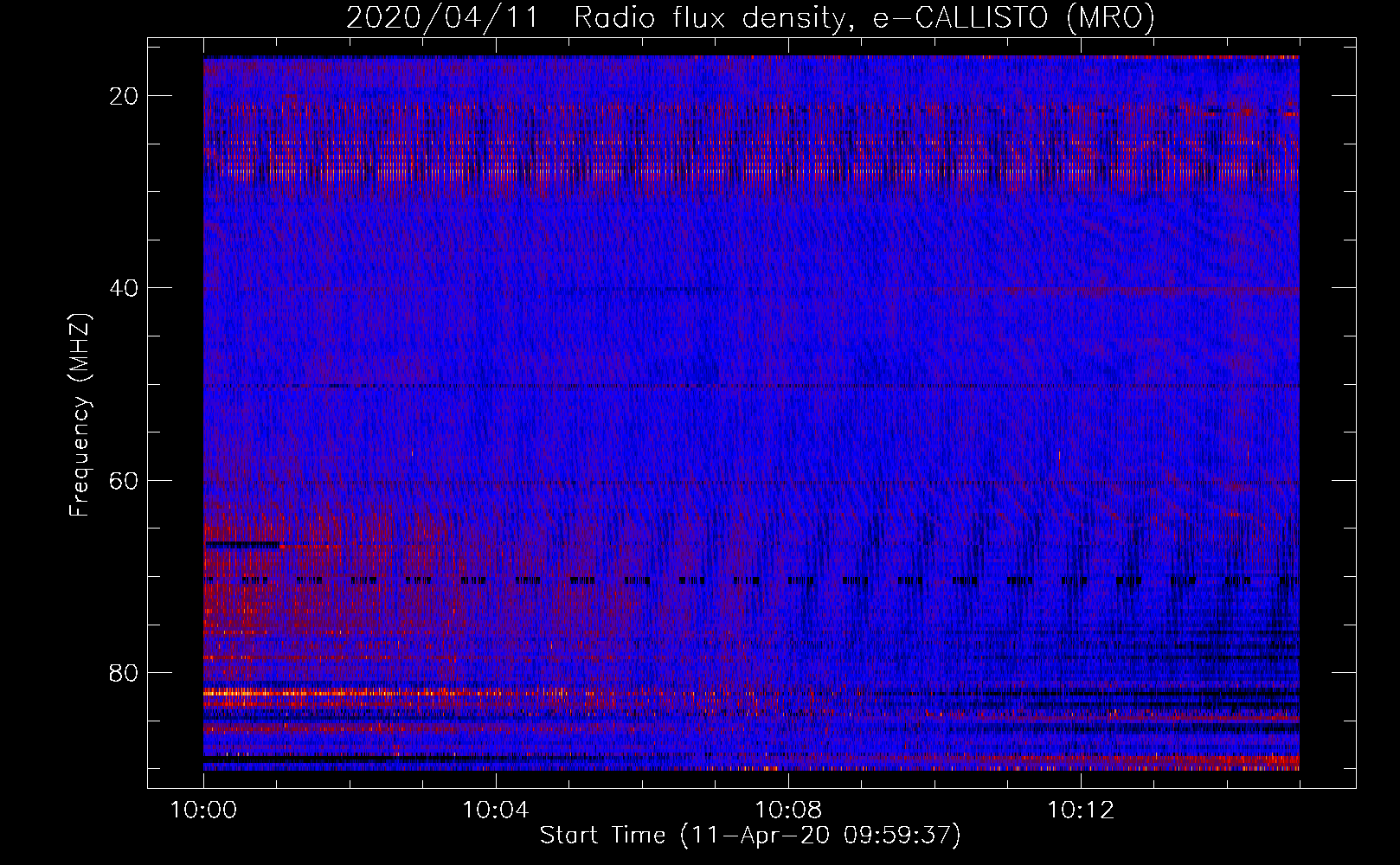
Task: Click the "20" frequency axis label
Action: 125,96
